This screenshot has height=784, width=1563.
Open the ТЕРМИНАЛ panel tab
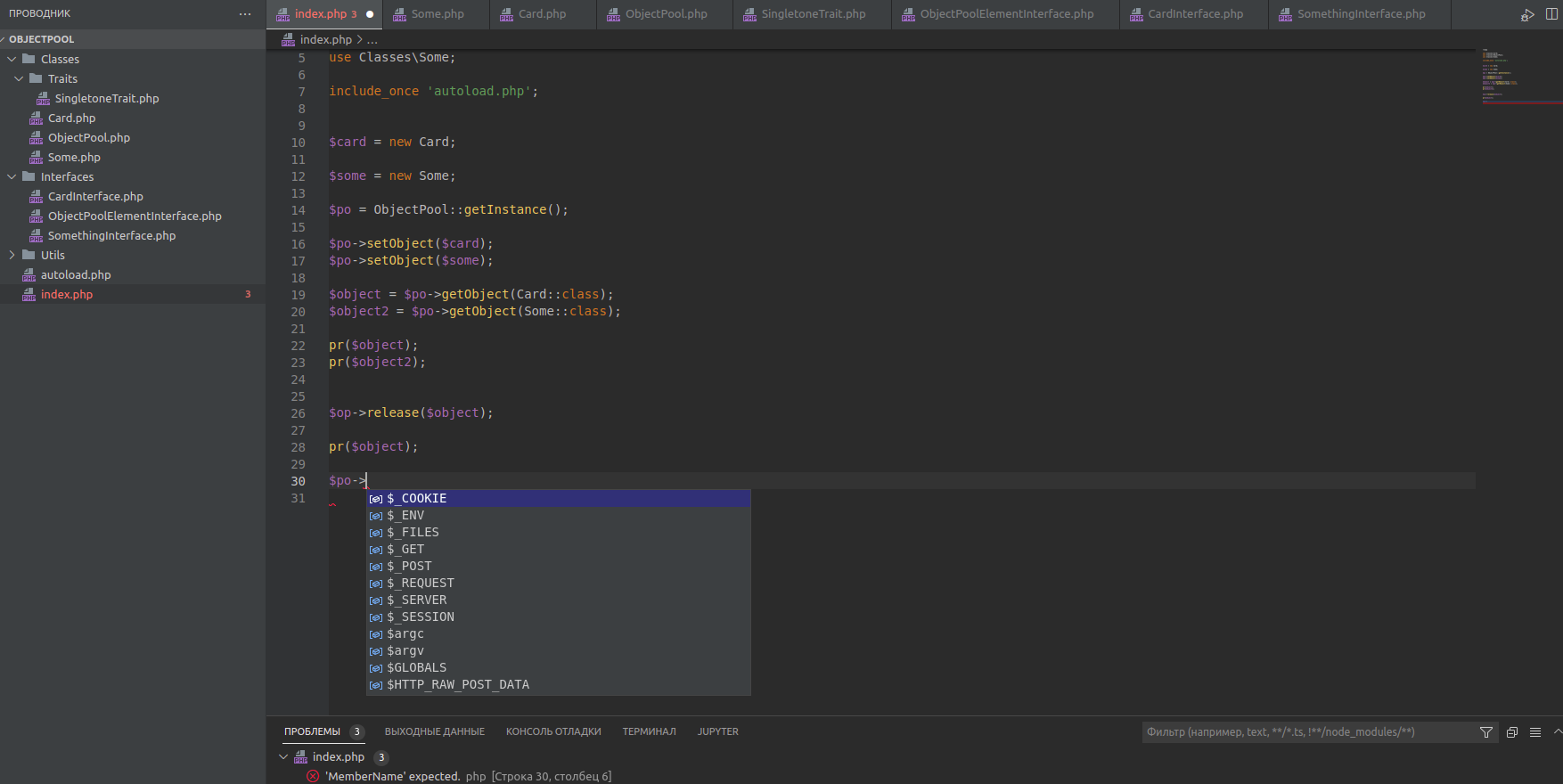click(x=649, y=732)
